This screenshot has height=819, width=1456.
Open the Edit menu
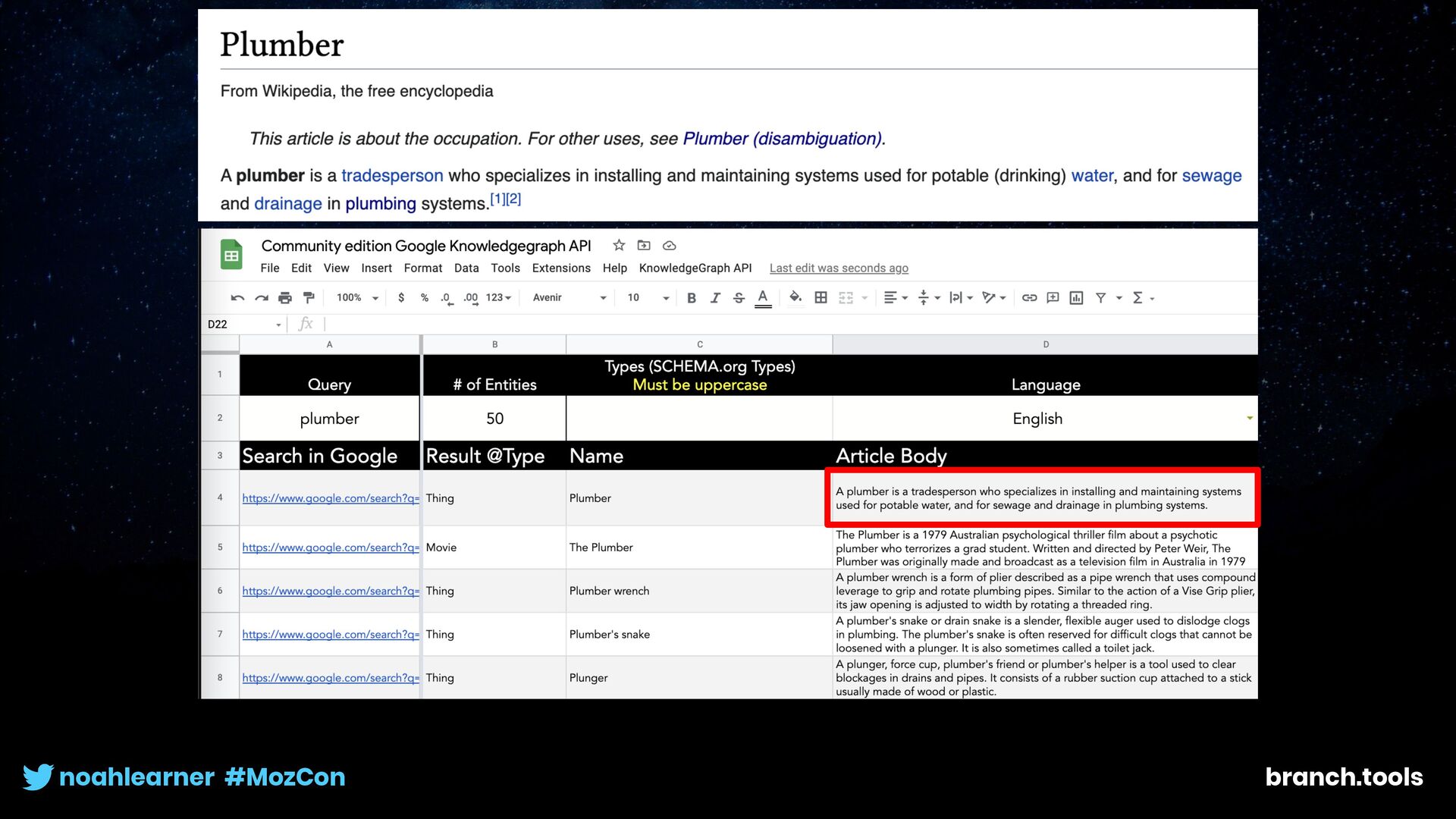click(x=301, y=268)
